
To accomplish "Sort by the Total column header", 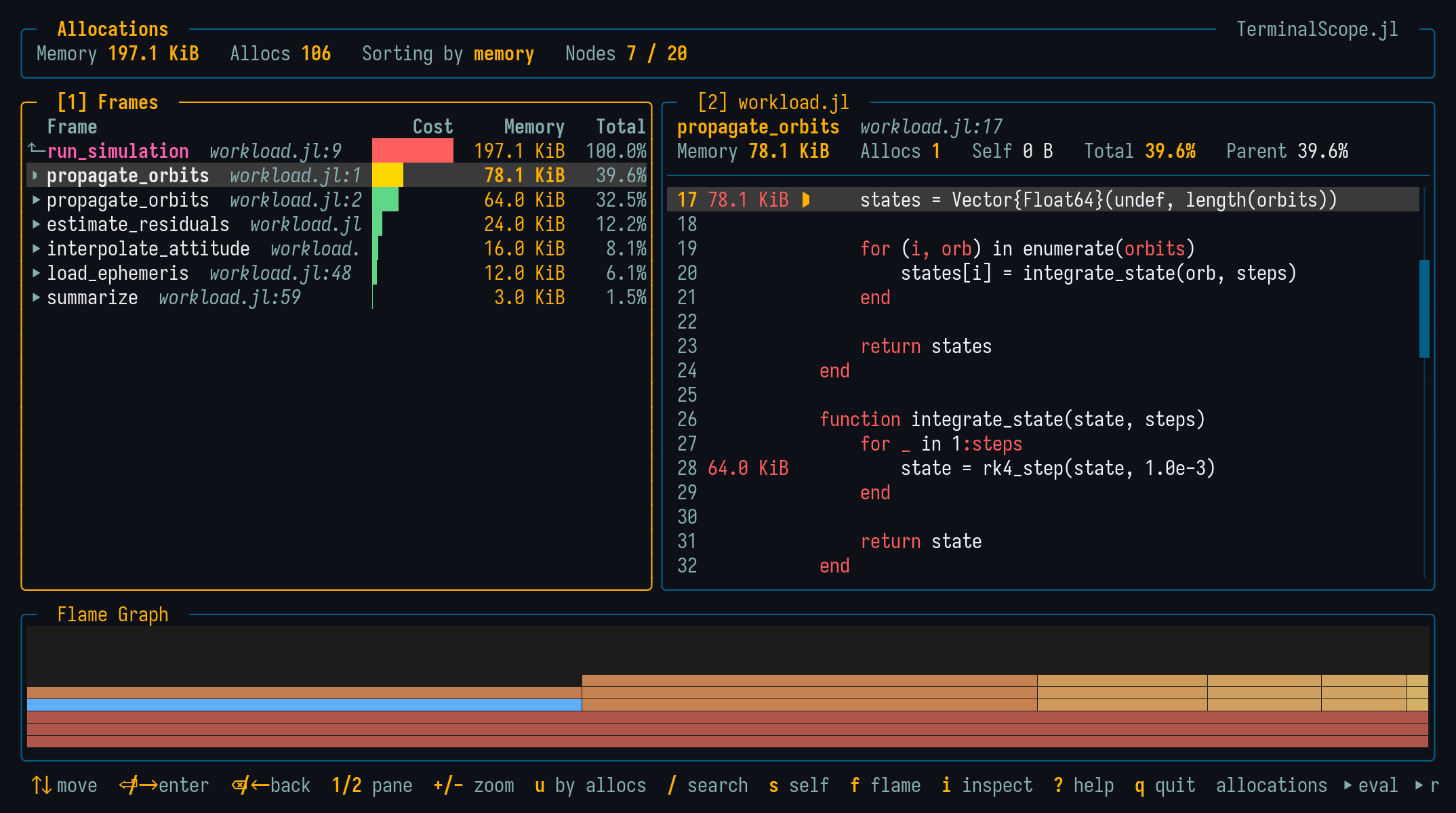I will pyautogui.click(x=620, y=127).
